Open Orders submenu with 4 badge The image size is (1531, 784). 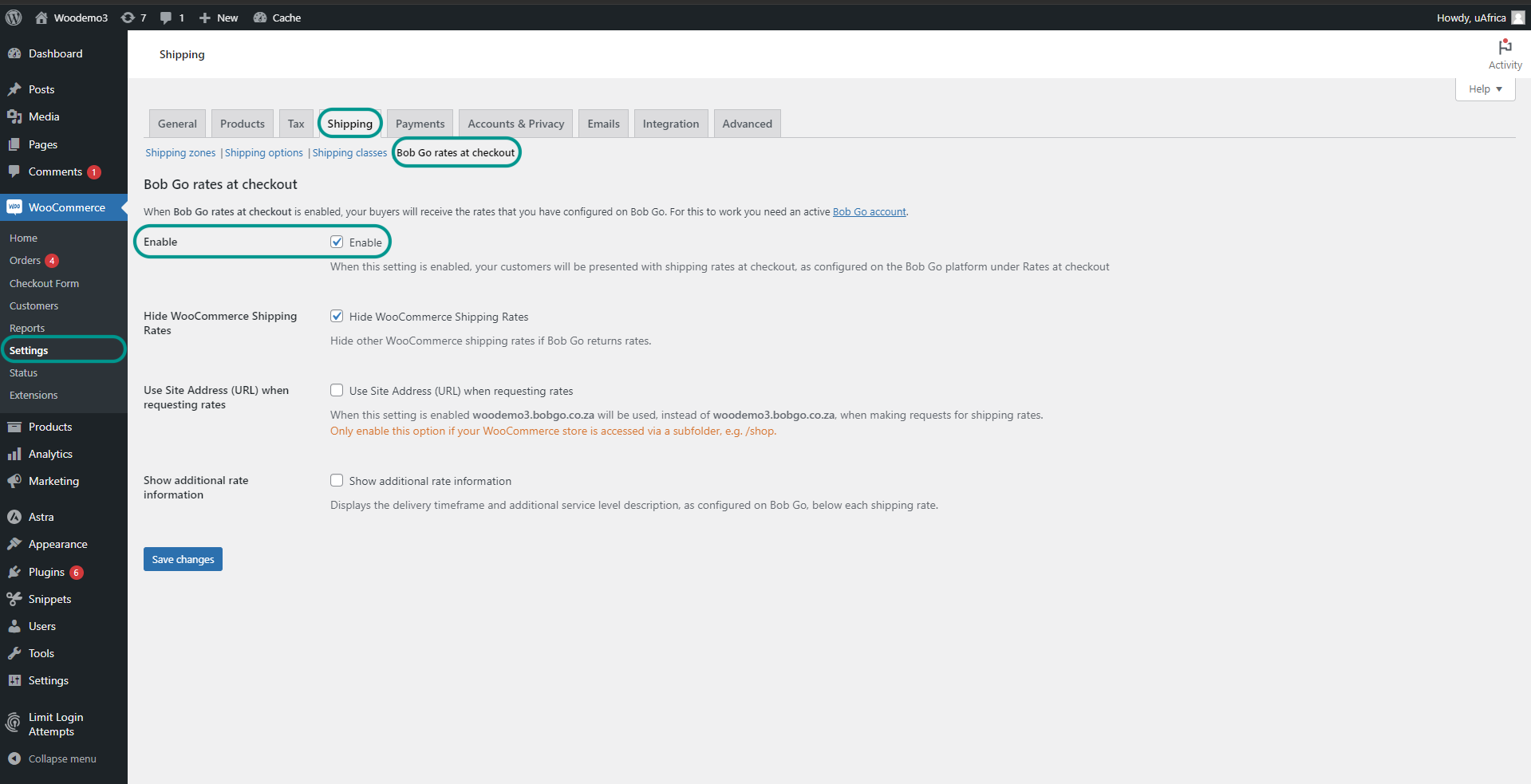point(34,261)
